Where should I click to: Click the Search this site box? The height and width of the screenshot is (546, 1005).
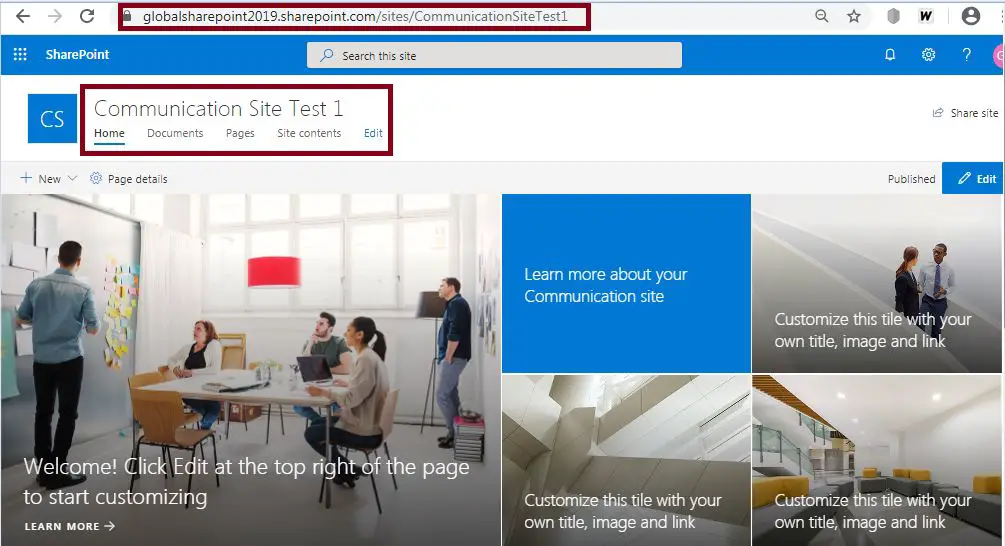point(494,55)
